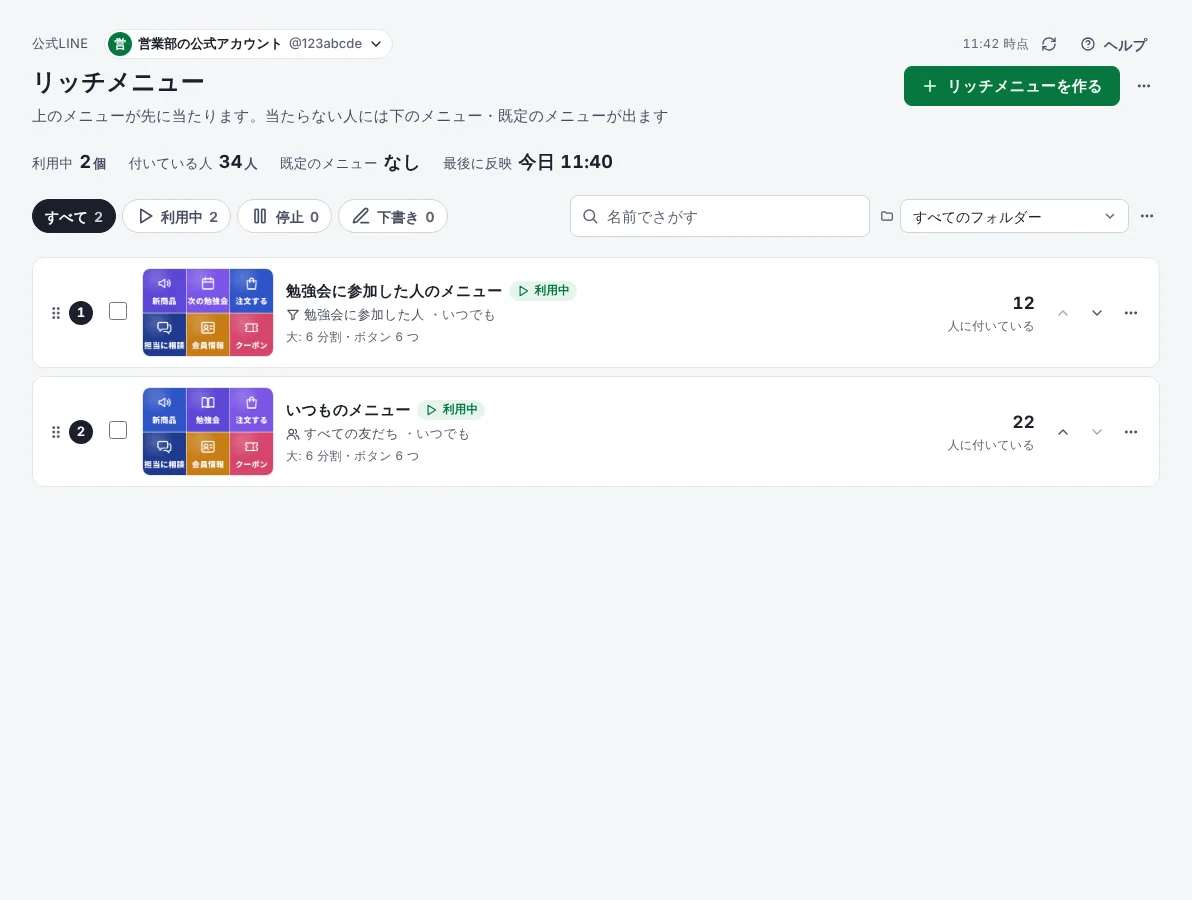The width and height of the screenshot is (1192, 900).
Task: Move いつものメニュー up with arrow
Action: 1063,432
